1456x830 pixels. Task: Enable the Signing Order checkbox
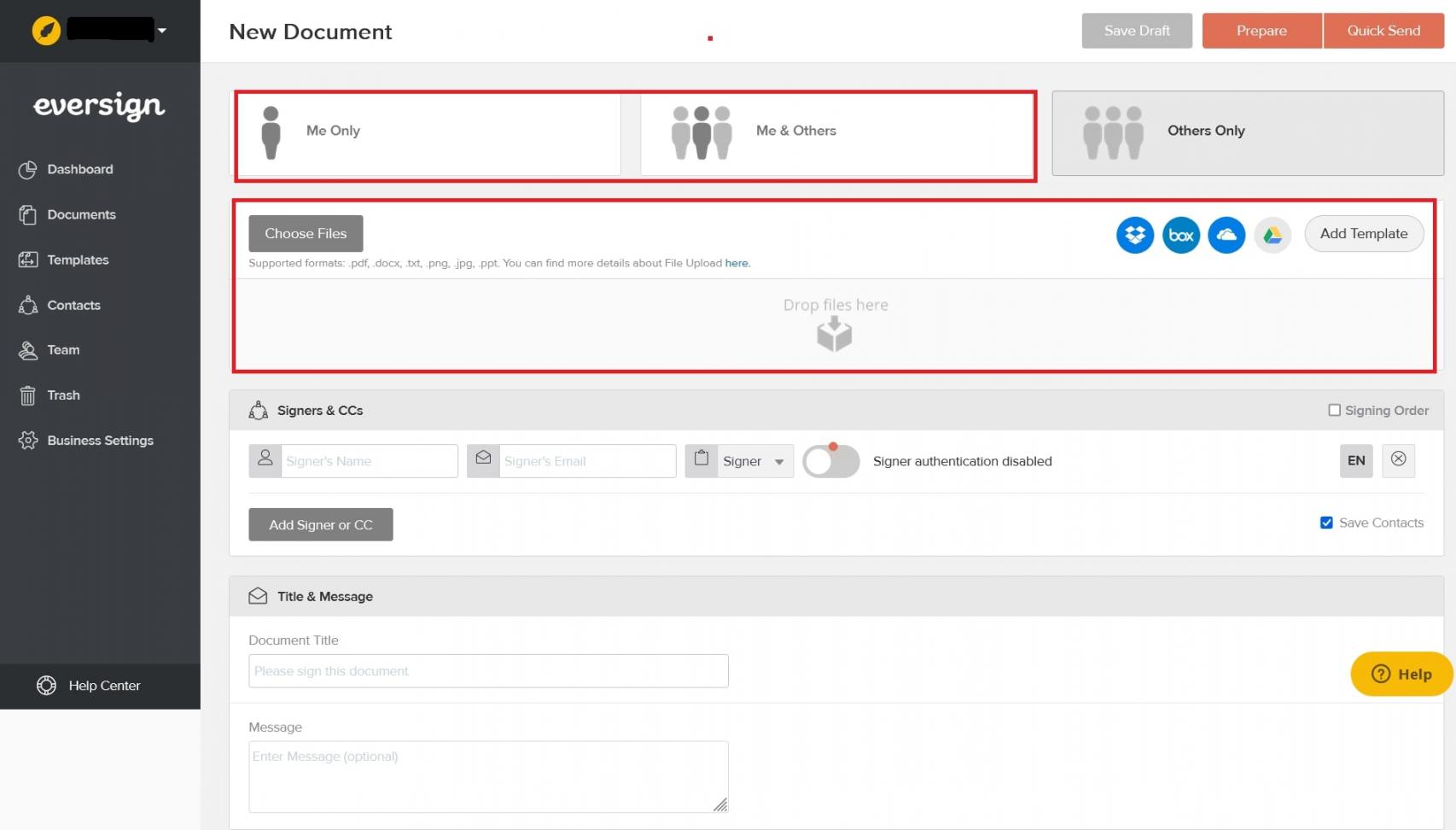point(1334,410)
